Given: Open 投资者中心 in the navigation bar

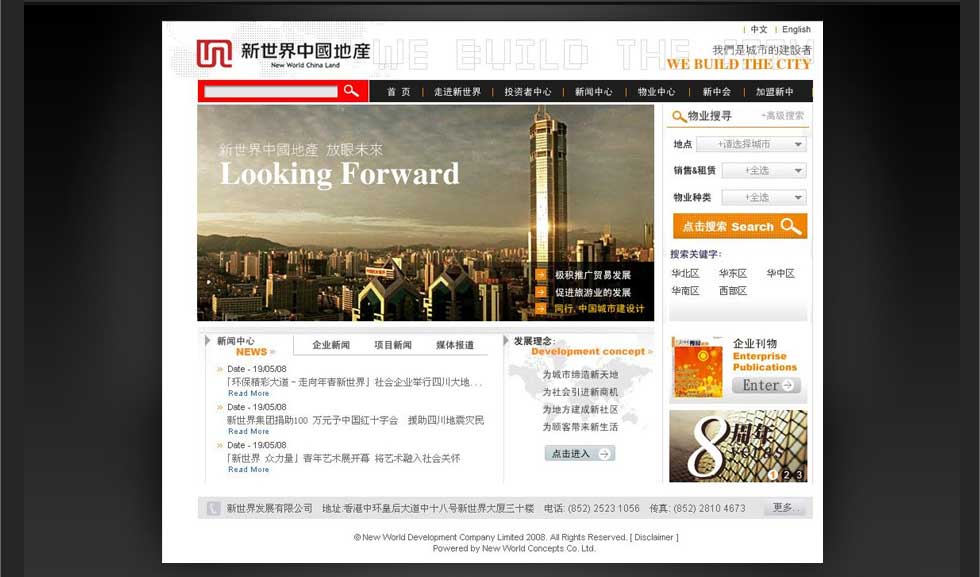Looking at the screenshot, I should tap(528, 92).
